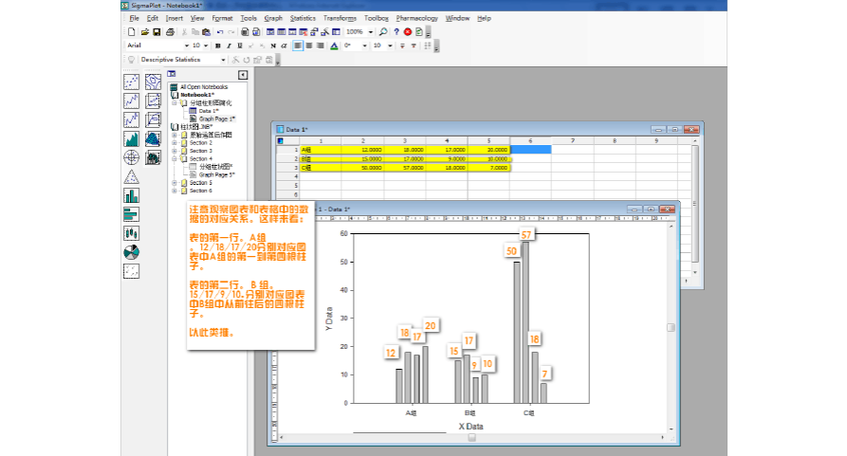Select the horizontal bar chart icon
This screenshot has height=456, width=847.
(131, 214)
